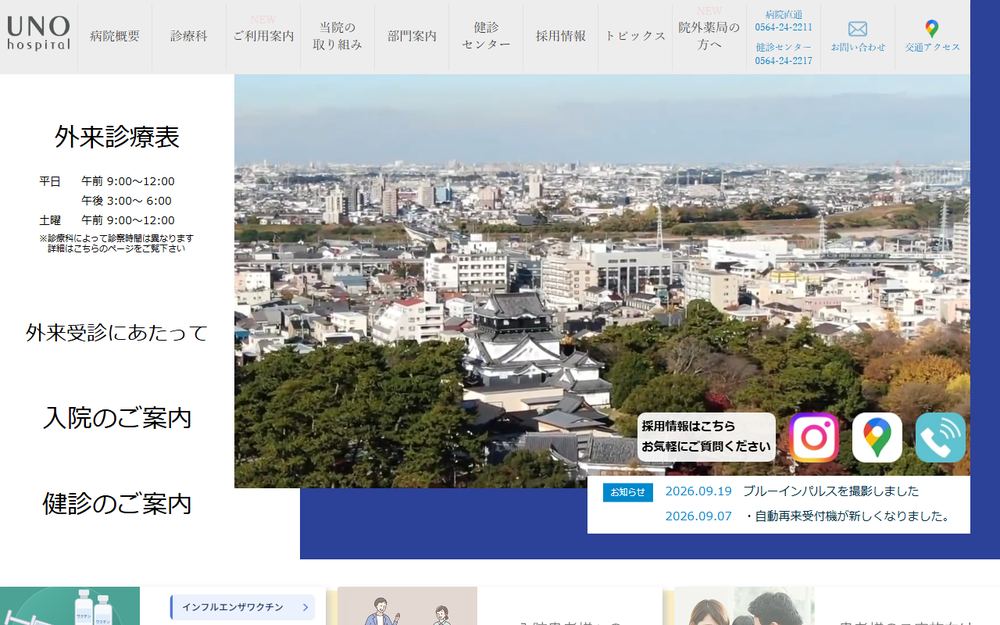Click the 健診センター phone number 0564-24-2217

(784, 61)
